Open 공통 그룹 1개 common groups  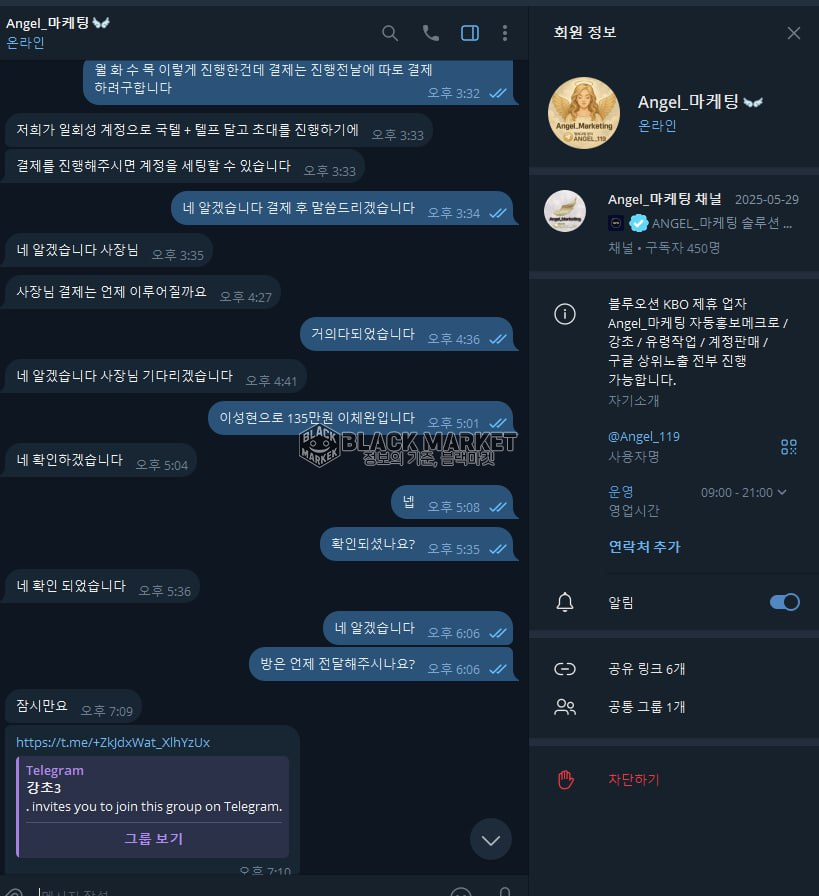click(674, 707)
